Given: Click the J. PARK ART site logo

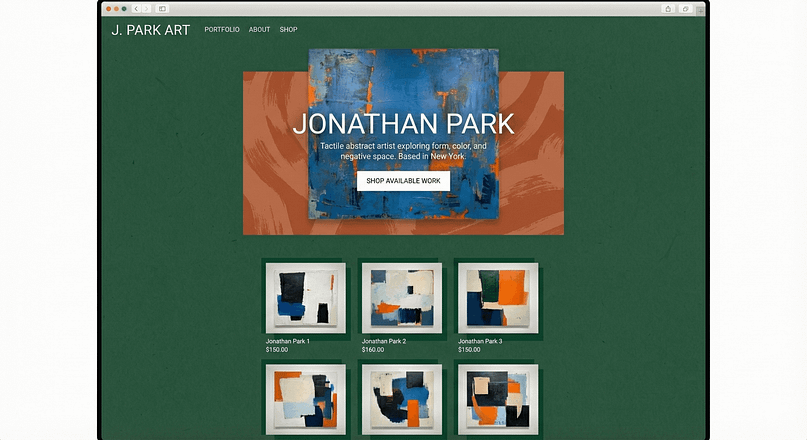Looking at the screenshot, I should point(150,30).
